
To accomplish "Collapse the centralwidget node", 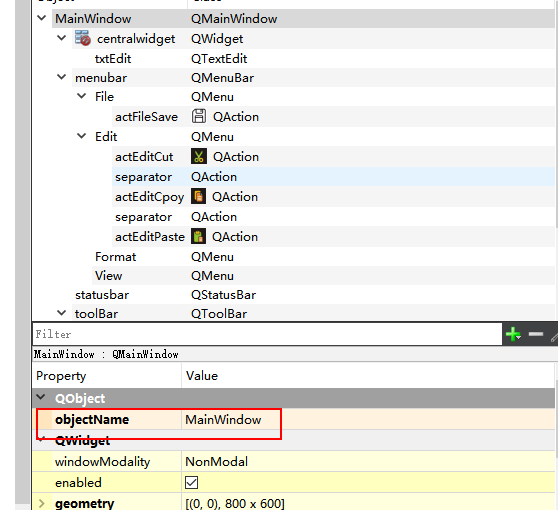I will point(62,38).
